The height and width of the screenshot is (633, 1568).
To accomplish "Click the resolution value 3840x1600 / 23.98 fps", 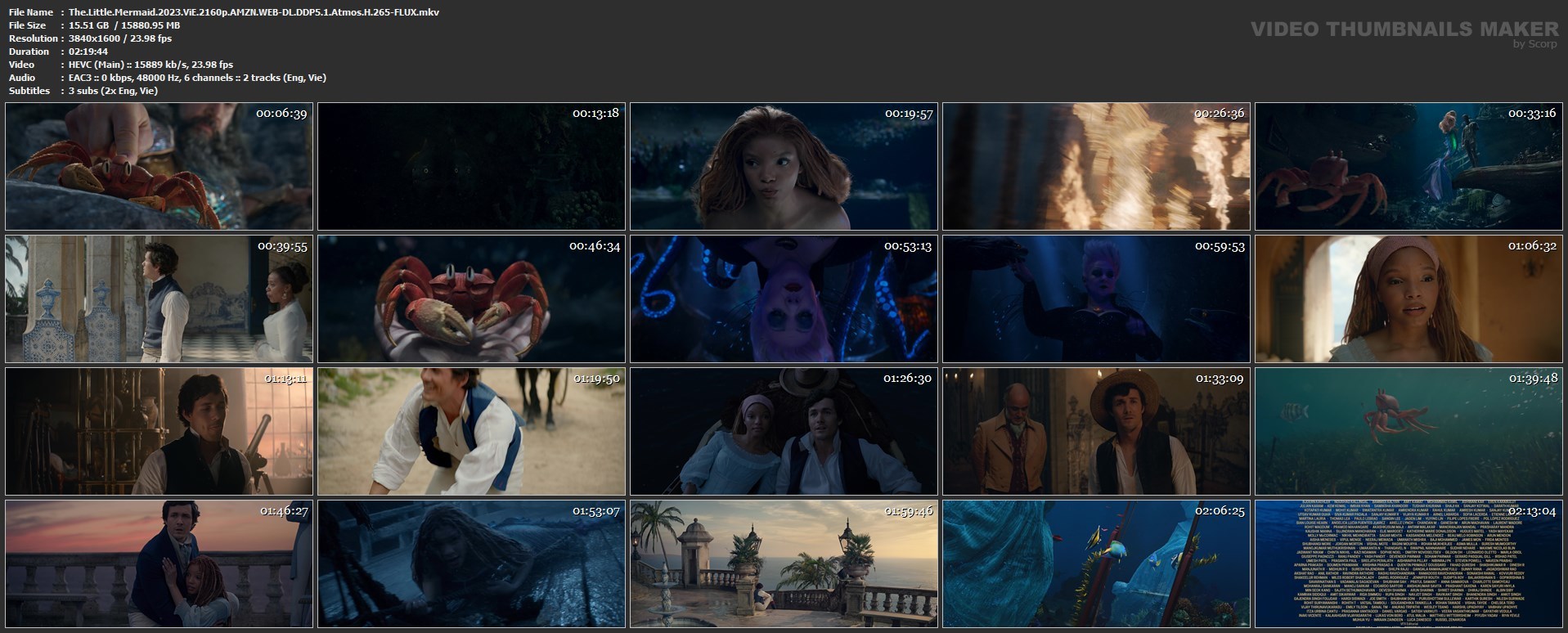I will click(120, 38).
